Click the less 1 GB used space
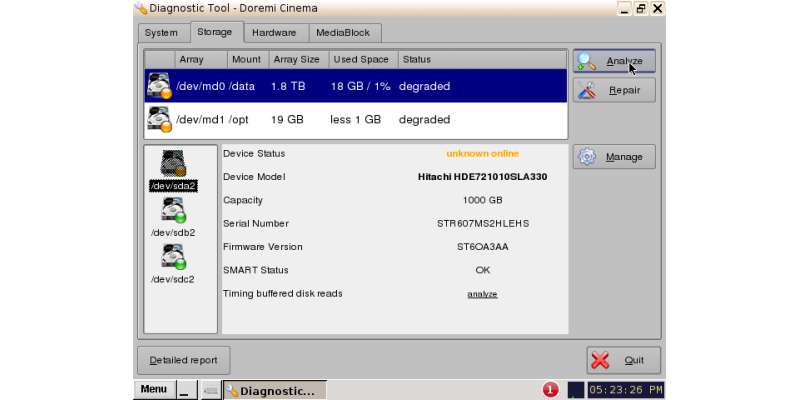800x400 pixels. pyautogui.click(x=356, y=119)
